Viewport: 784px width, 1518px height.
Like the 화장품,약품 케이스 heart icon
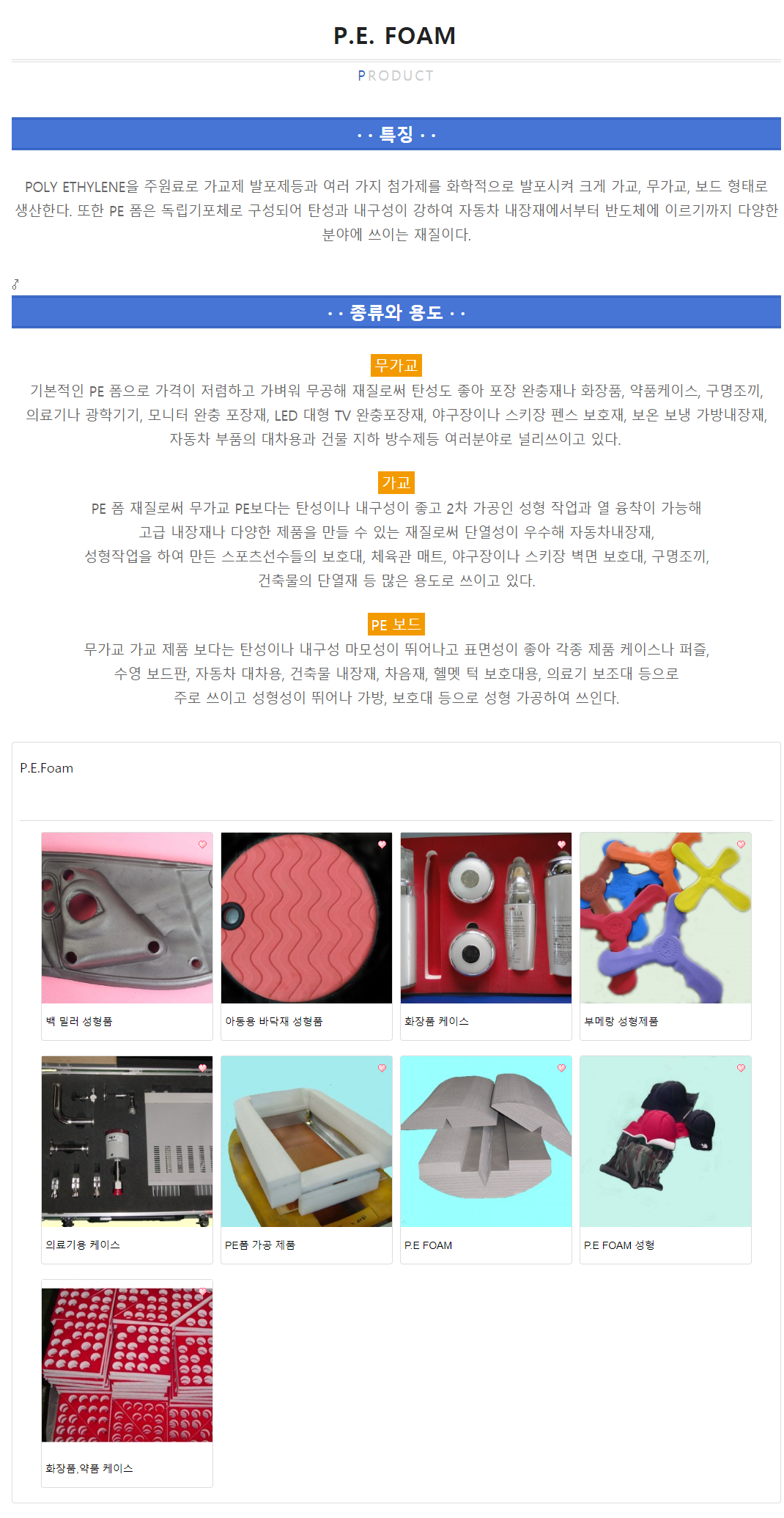click(202, 1292)
